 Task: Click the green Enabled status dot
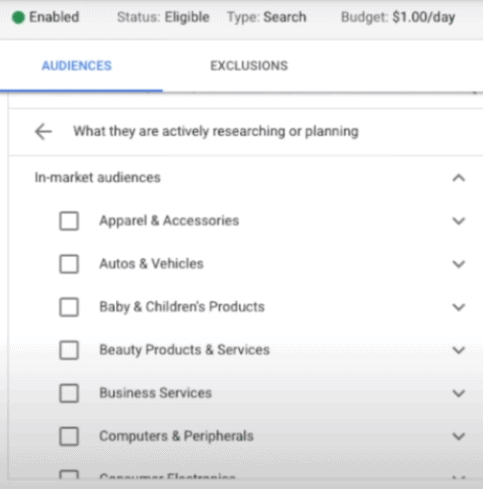click(18, 17)
